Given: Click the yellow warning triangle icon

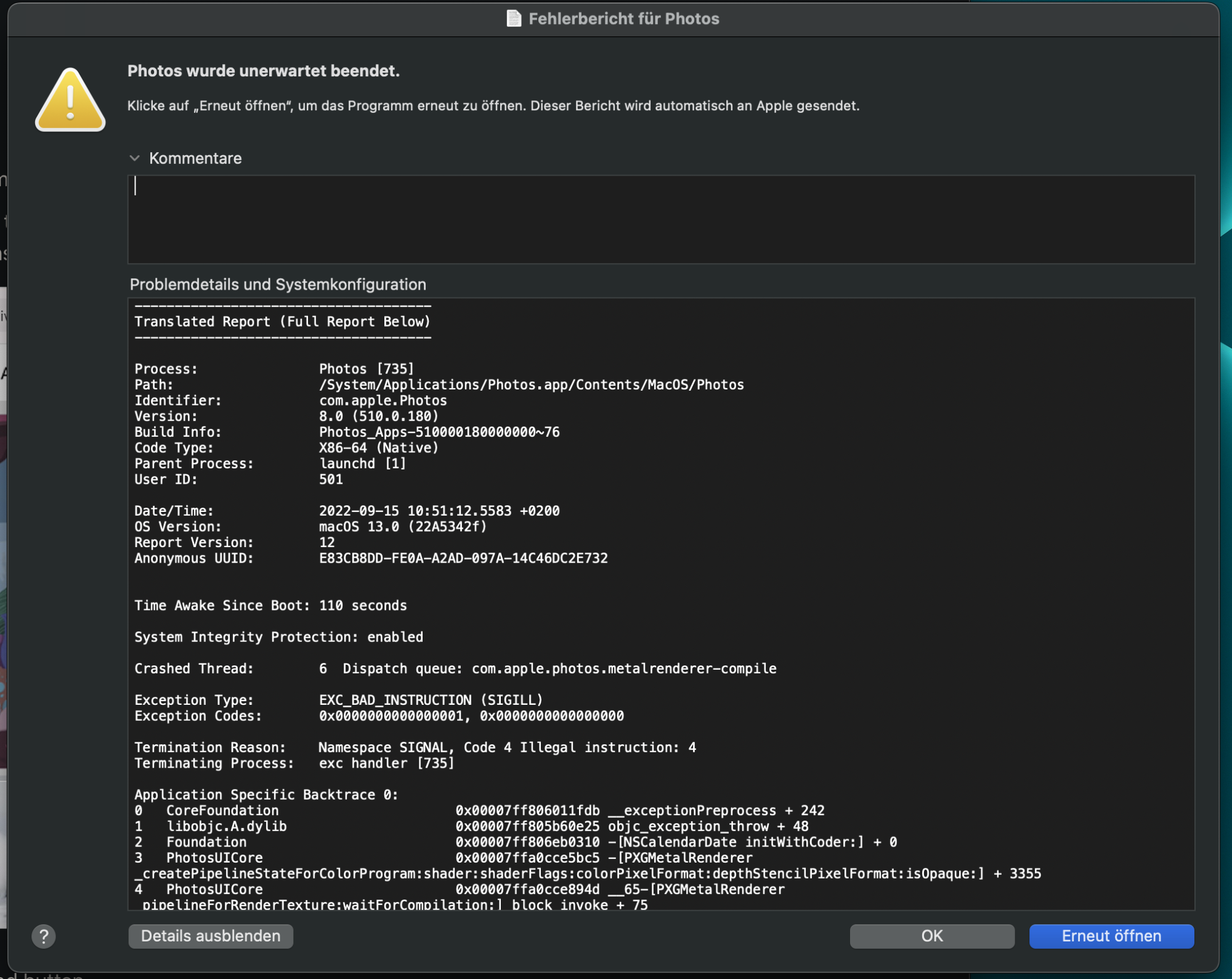Looking at the screenshot, I should (70, 100).
